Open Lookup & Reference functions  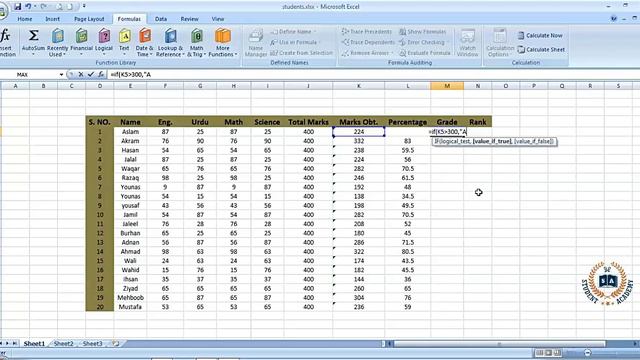(x=170, y=42)
